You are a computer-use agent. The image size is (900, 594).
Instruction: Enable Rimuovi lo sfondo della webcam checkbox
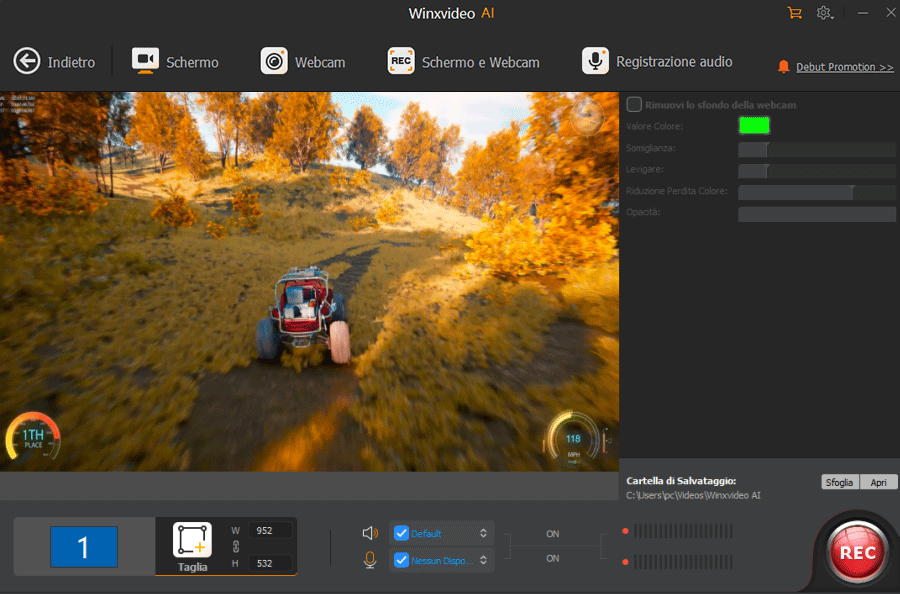point(634,104)
